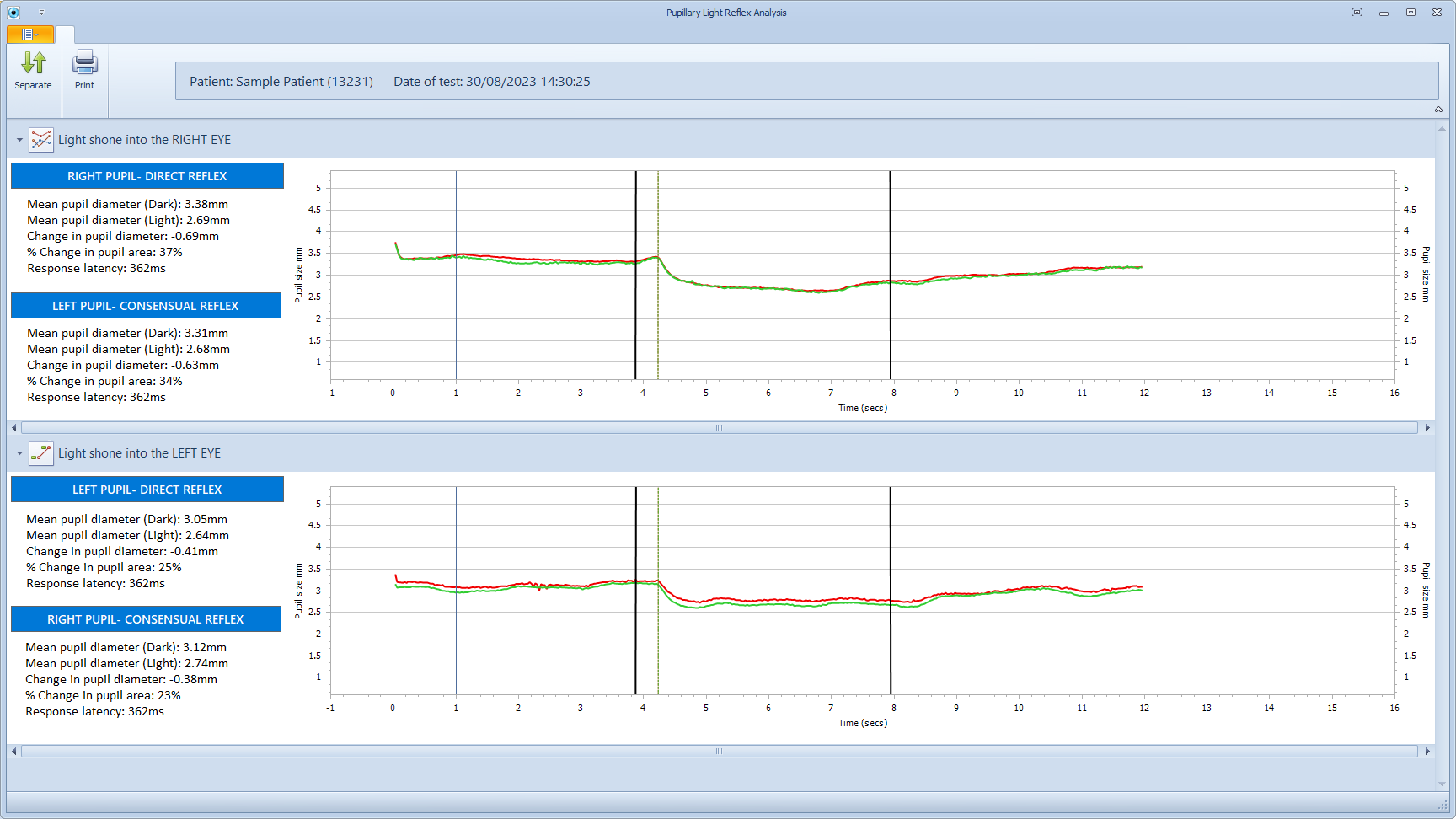Click the RIGHT EYE section chart icon
The height and width of the screenshot is (819, 1456).
tap(40, 140)
